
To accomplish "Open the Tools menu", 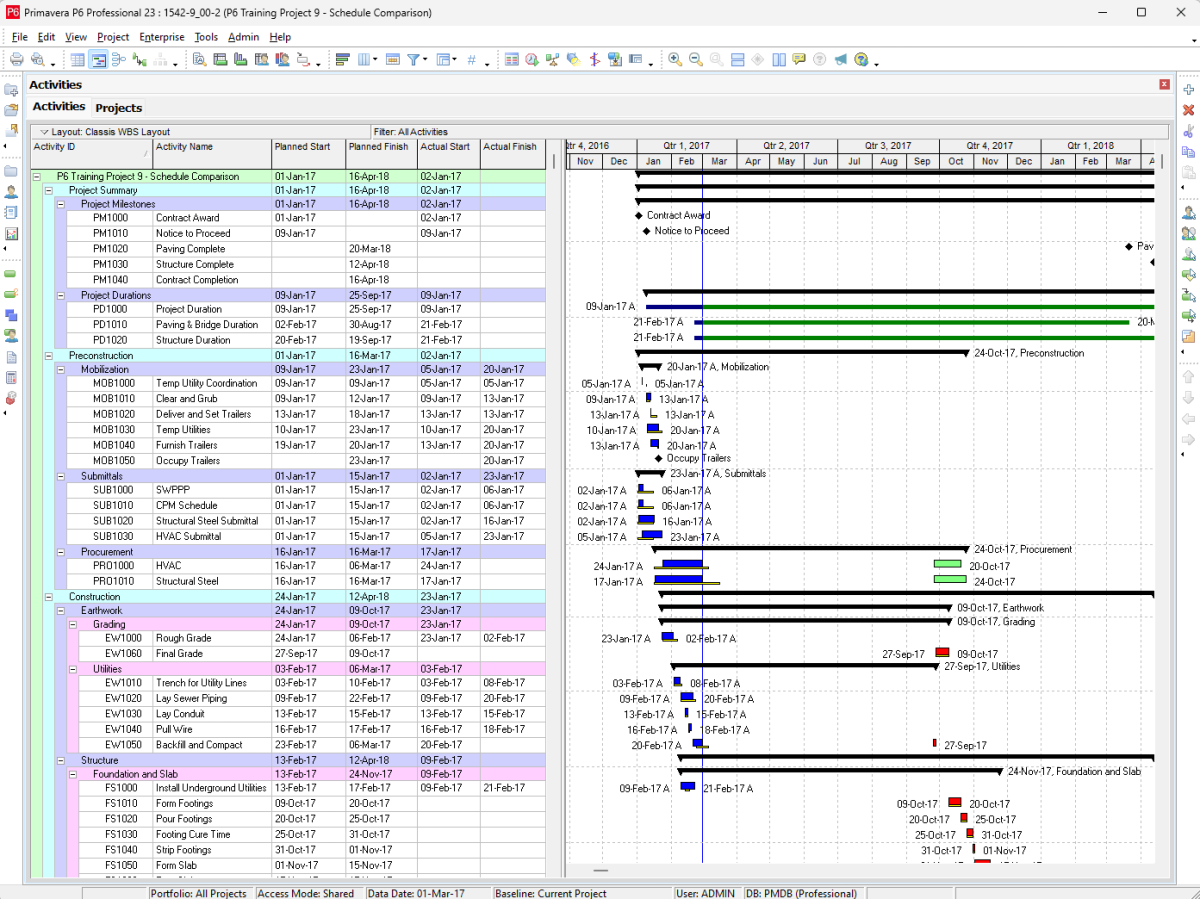I will coord(207,37).
